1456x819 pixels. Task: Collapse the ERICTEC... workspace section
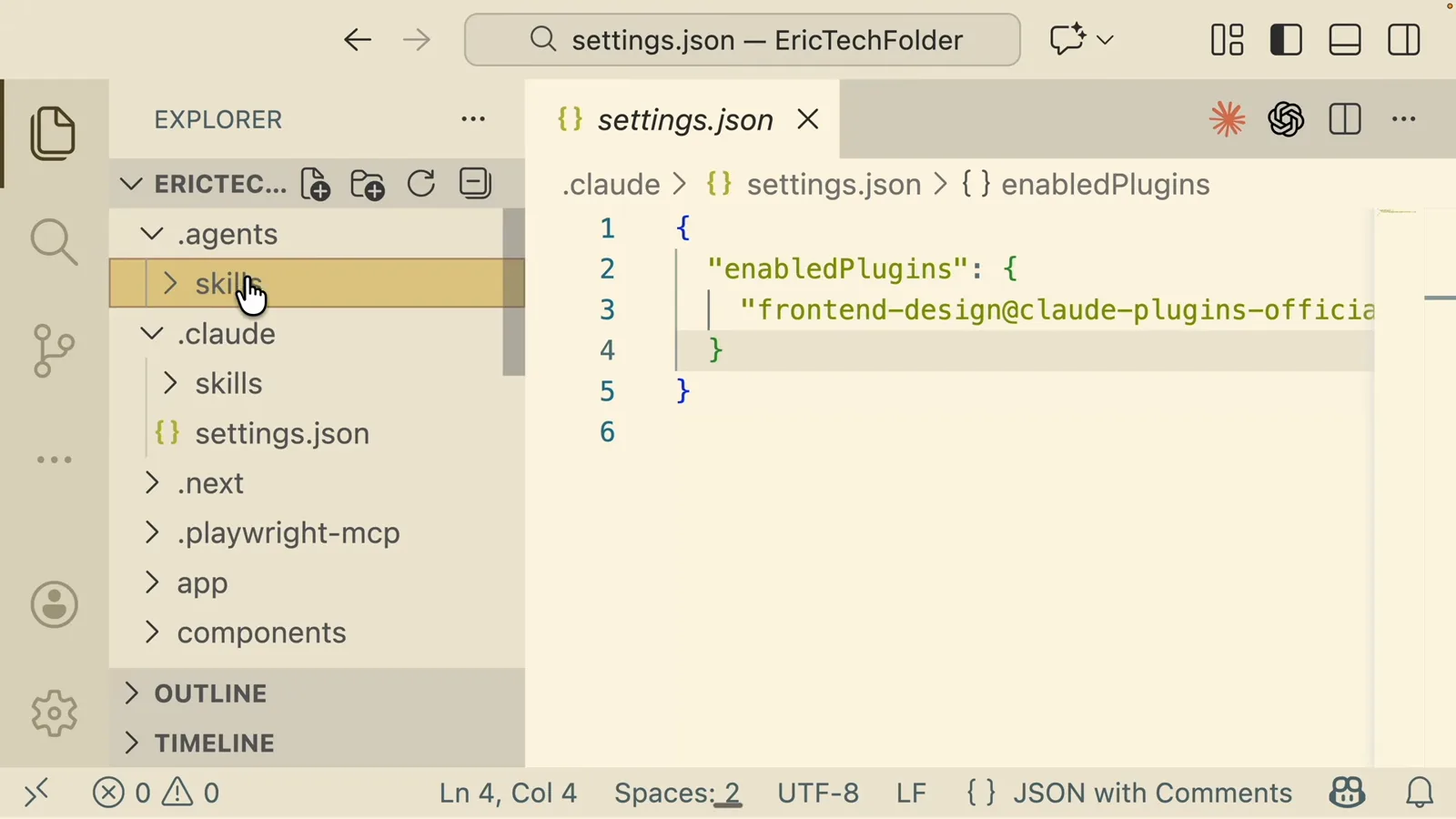click(132, 184)
